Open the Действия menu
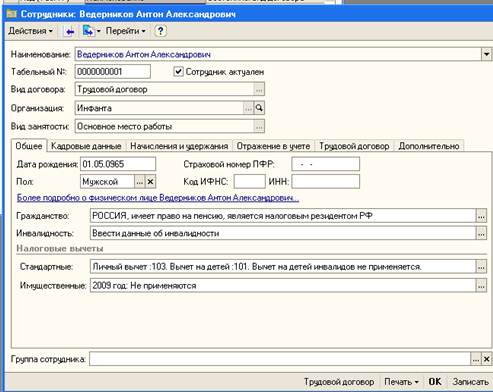Image resolution: width=493 pixels, height=392 pixels. click(30, 31)
